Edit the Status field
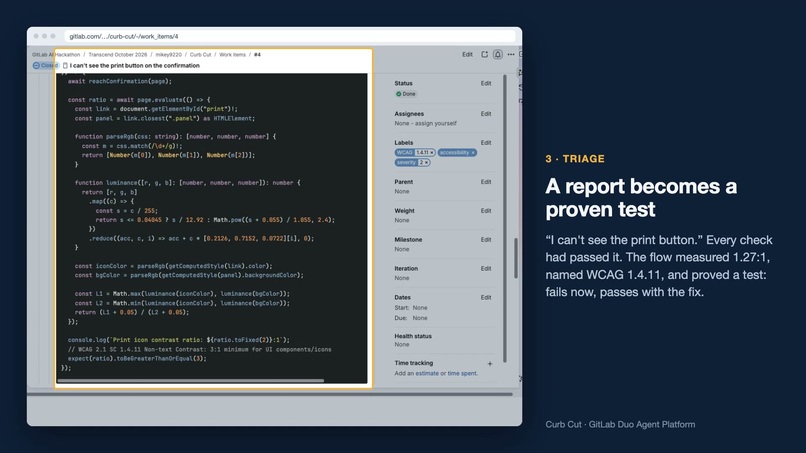This screenshot has width=806, height=453. tap(486, 83)
